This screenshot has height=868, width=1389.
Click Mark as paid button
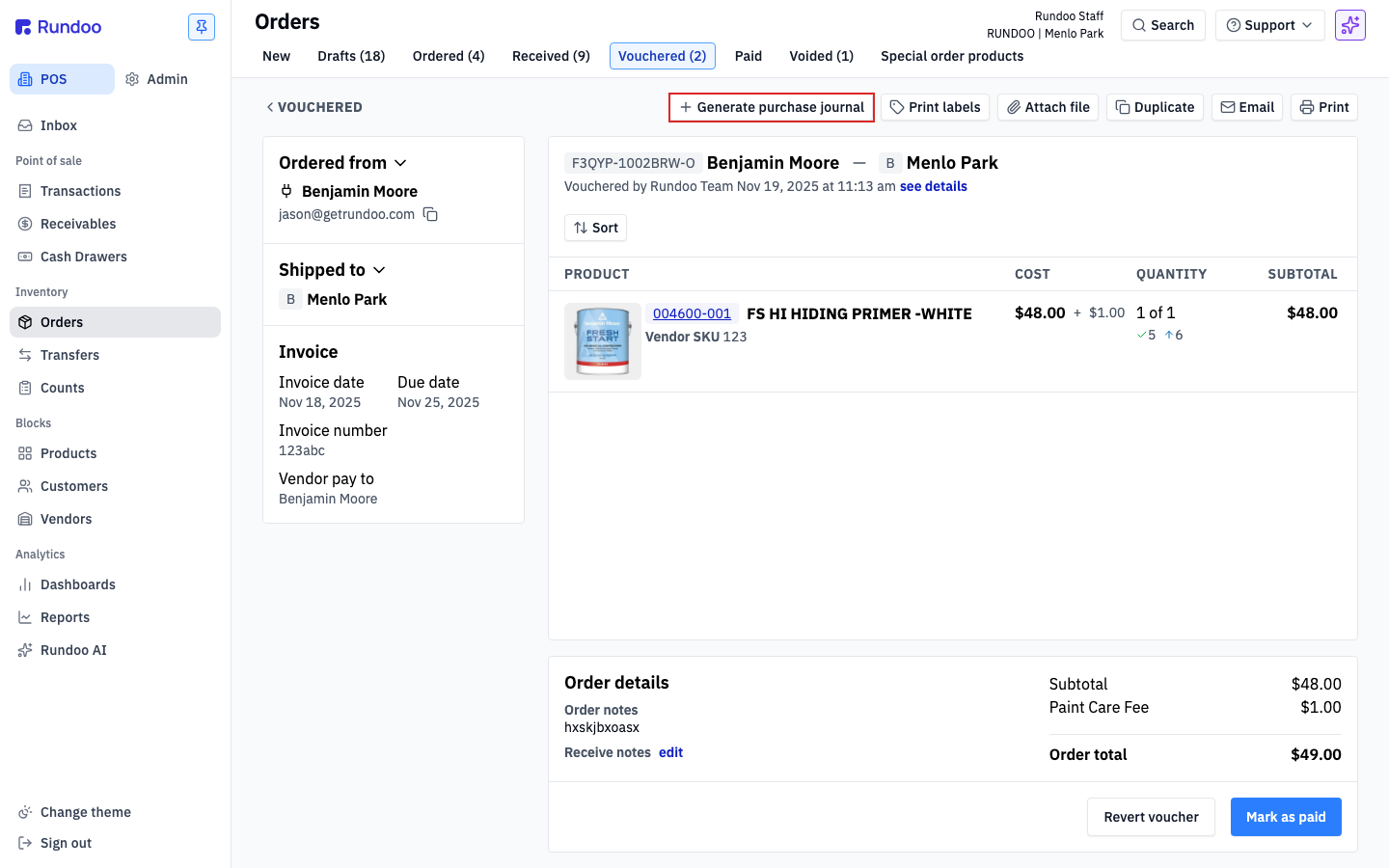(x=1286, y=817)
